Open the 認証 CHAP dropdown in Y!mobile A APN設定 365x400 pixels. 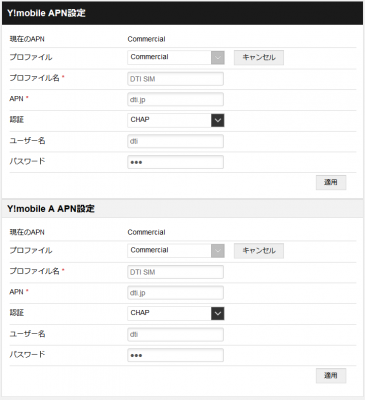pos(176,313)
